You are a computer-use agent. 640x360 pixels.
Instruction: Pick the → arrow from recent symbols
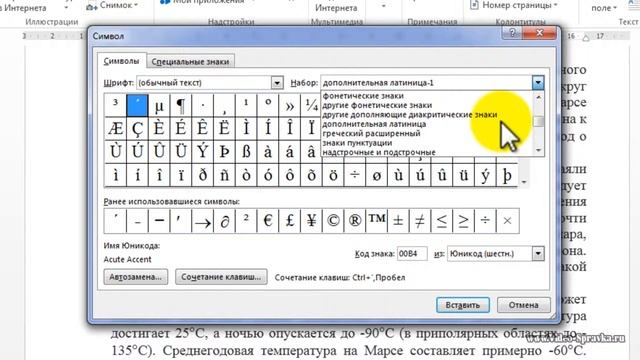pyautogui.click(x=202, y=221)
